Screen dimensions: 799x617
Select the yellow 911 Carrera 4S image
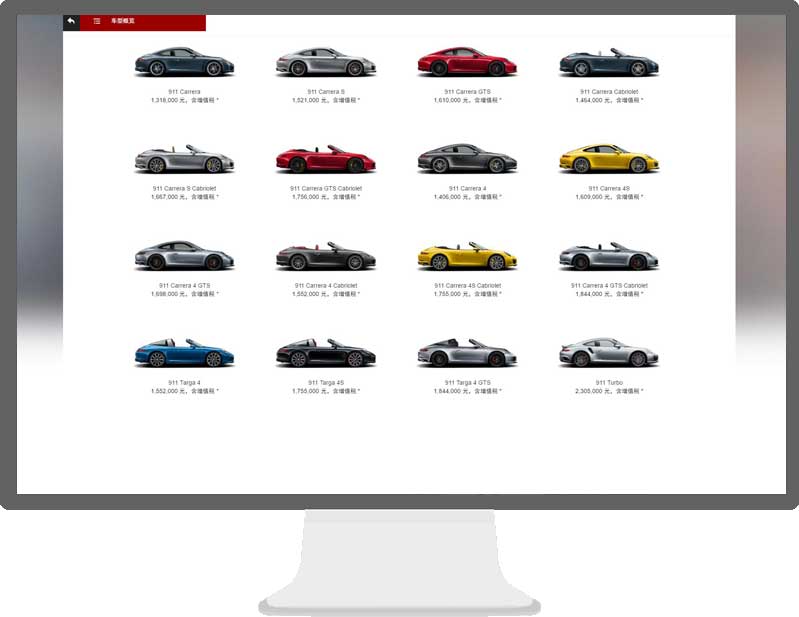pyautogui.click(x=609, y=159)
